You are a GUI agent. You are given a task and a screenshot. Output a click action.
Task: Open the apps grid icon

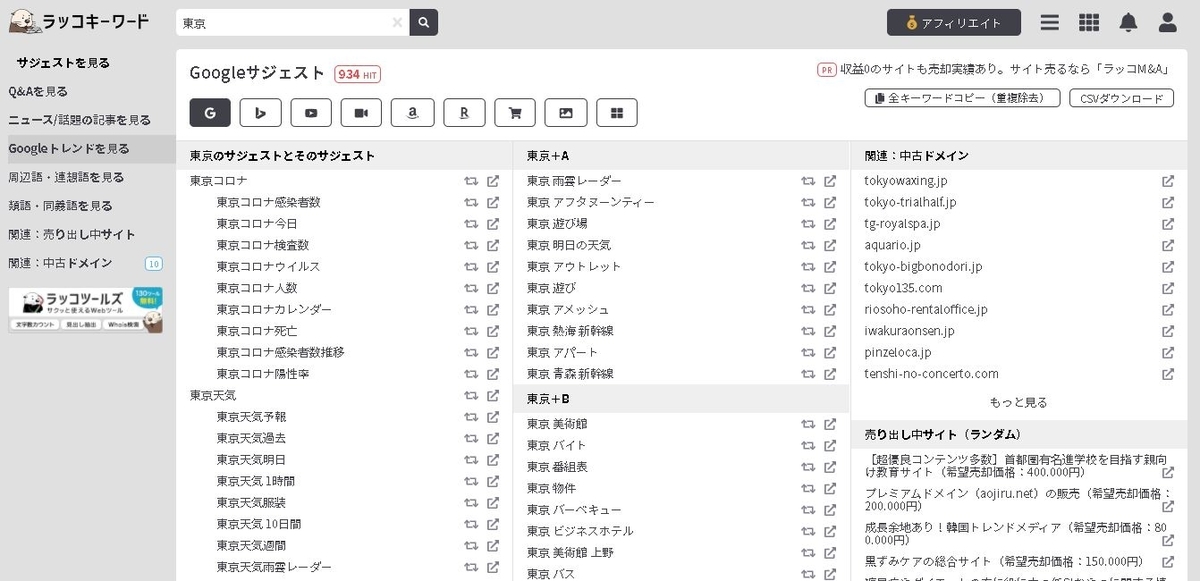point(1089,22)
